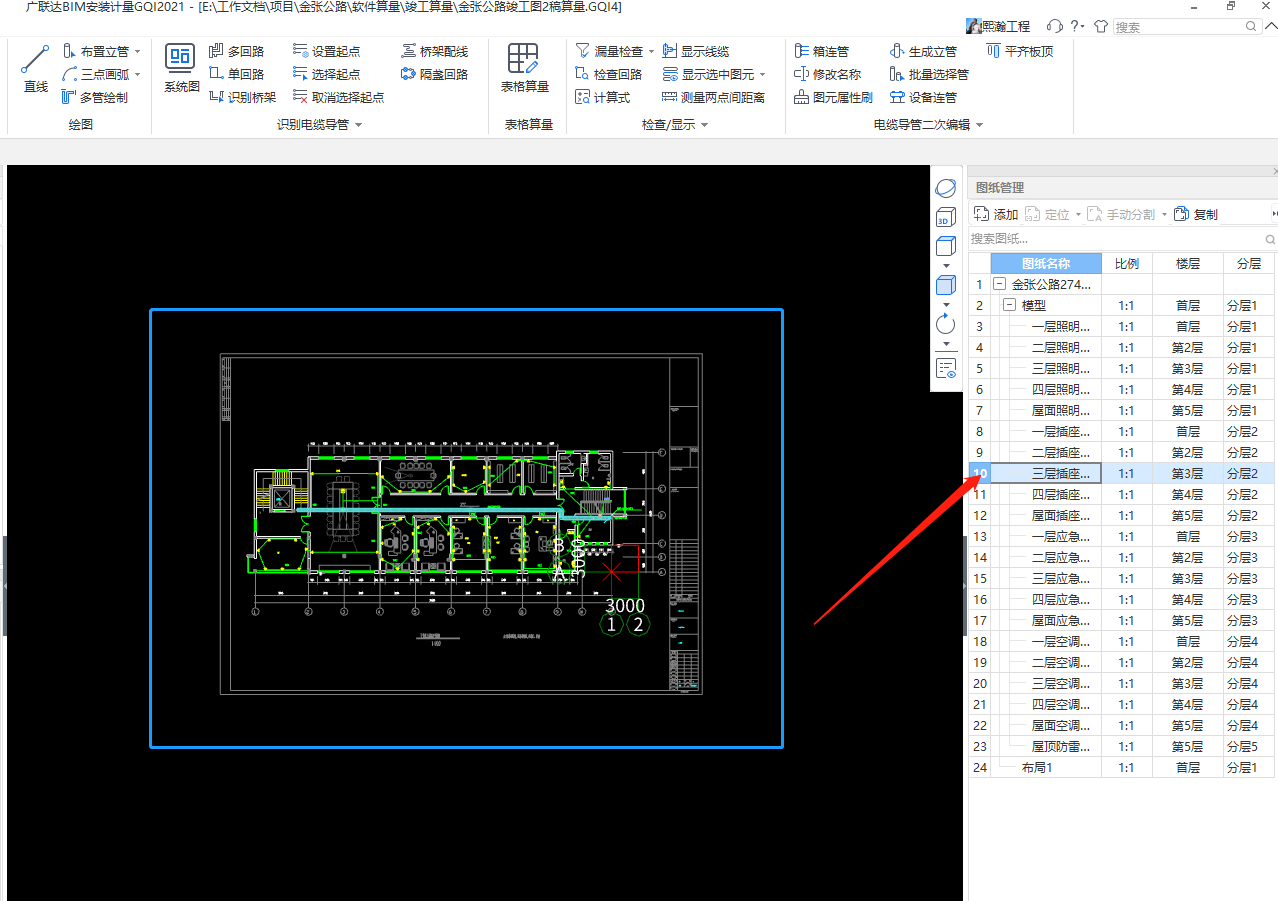This screenshot has width=1278, height=901.
Task: Select the 单回路 single circuit tool
Action: point(237,74)
